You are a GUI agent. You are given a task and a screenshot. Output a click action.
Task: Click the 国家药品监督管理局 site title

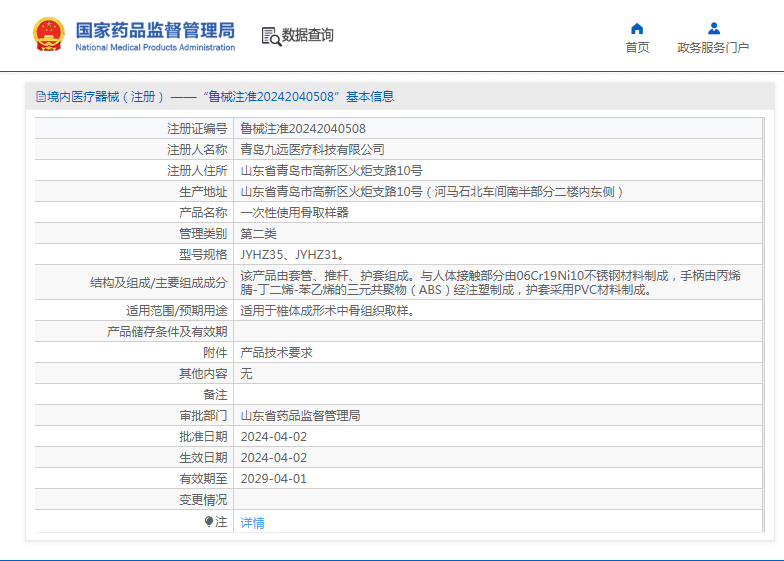[x=155, y=28]
